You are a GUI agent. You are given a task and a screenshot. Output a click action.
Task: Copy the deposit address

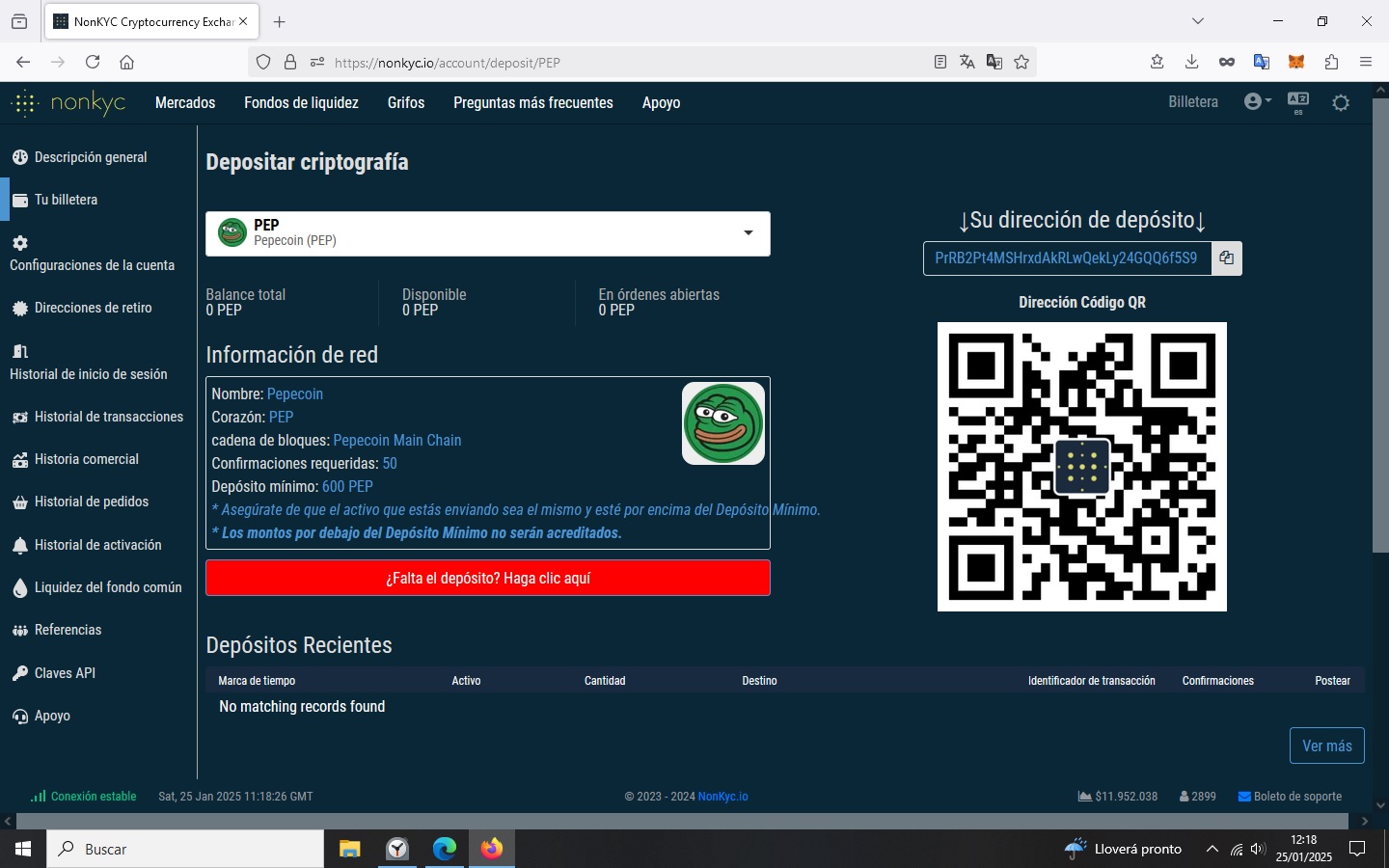1226,258
